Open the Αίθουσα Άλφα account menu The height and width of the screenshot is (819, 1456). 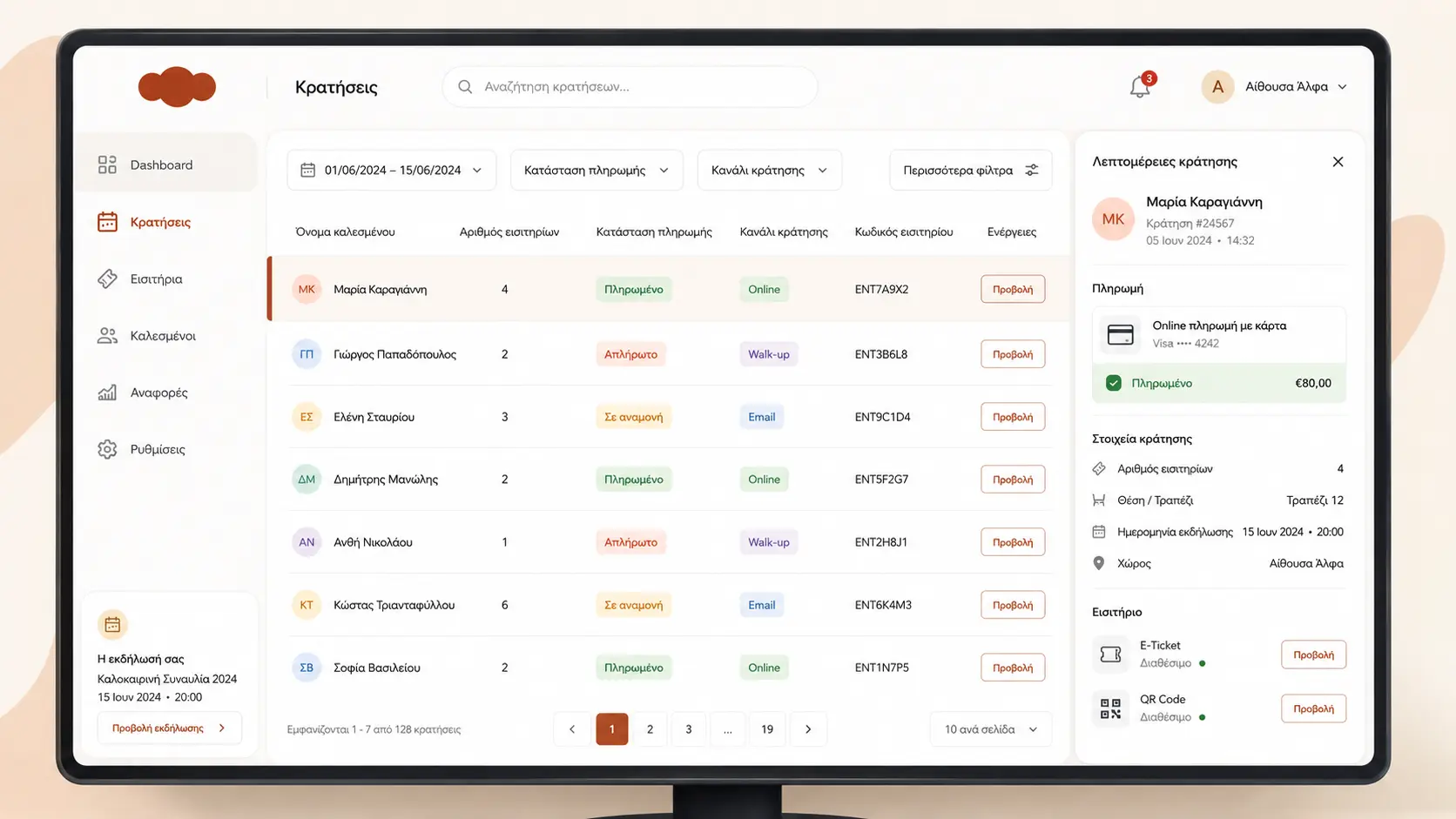tap(1275, 87)
